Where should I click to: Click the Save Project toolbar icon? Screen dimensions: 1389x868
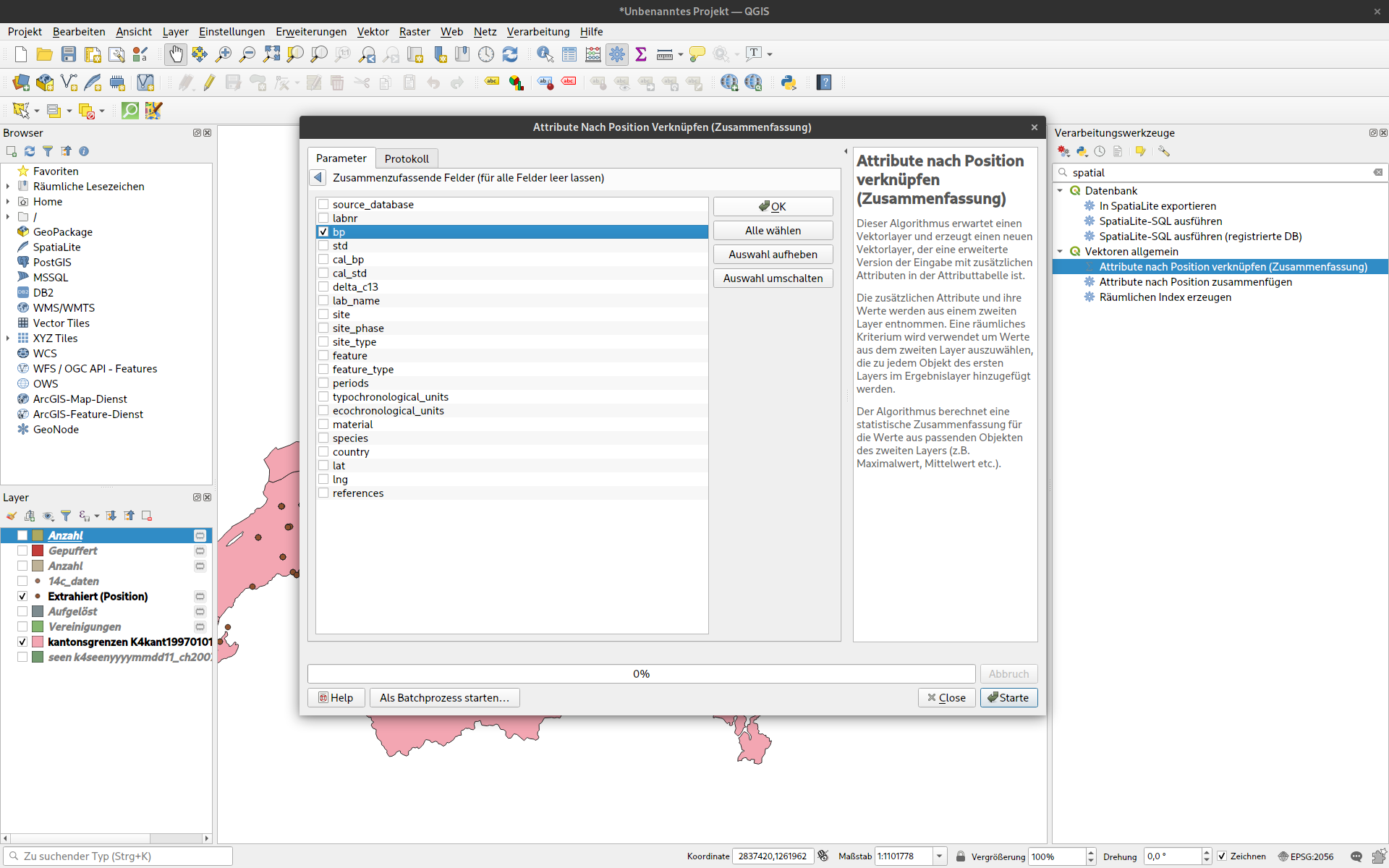tap(69, 54)
